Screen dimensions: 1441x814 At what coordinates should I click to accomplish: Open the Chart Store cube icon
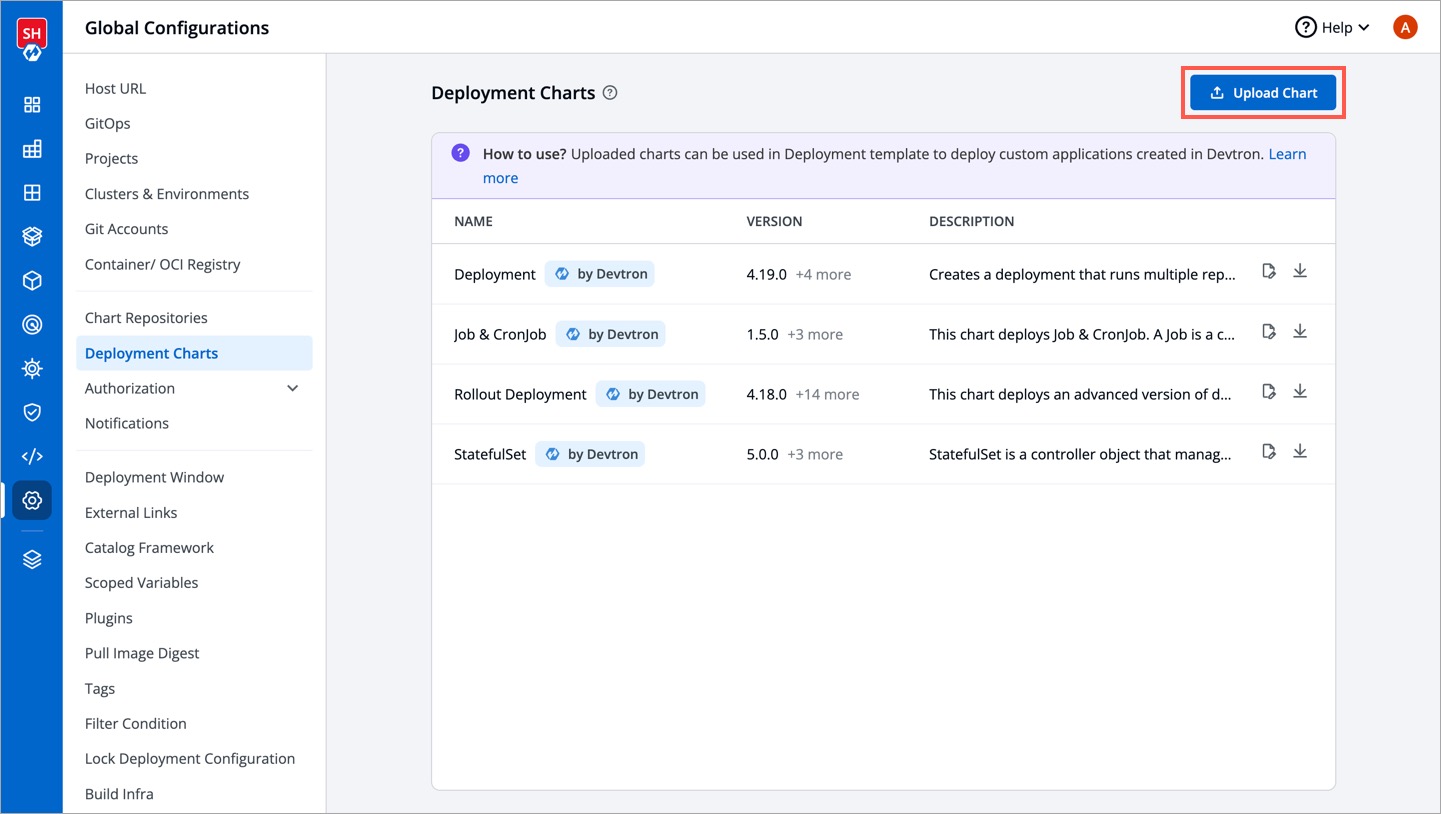tap(31, 236)
